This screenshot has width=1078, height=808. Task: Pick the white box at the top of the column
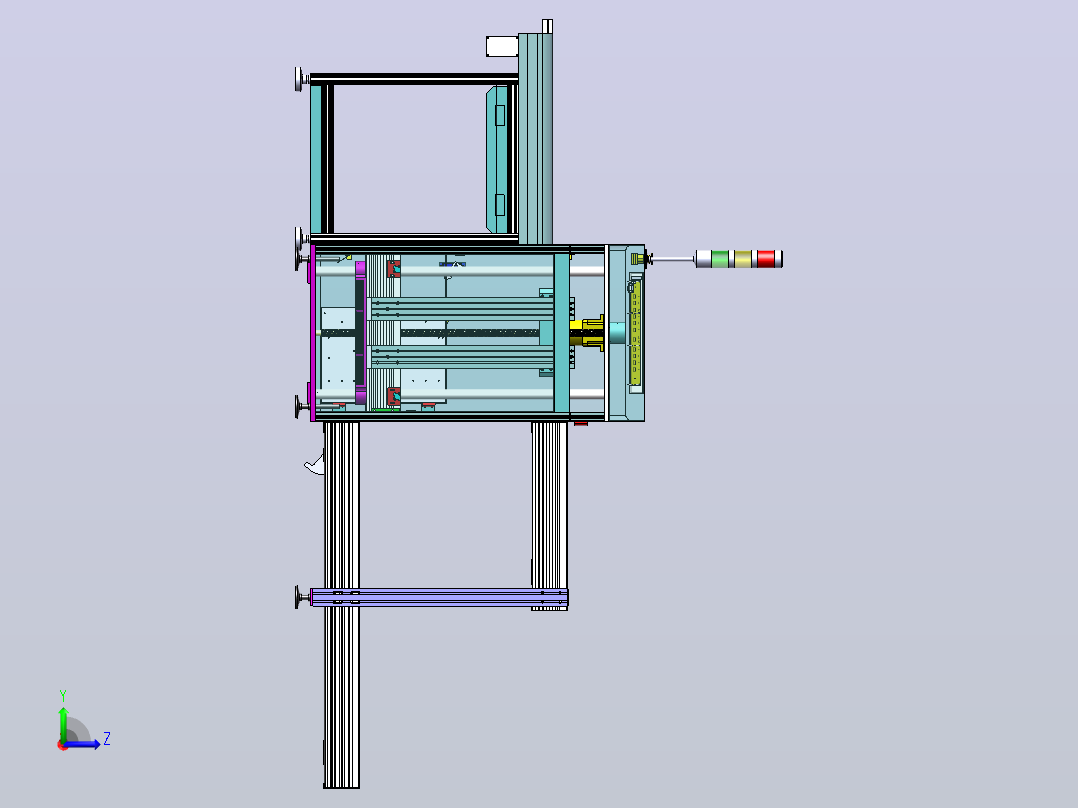502,47
